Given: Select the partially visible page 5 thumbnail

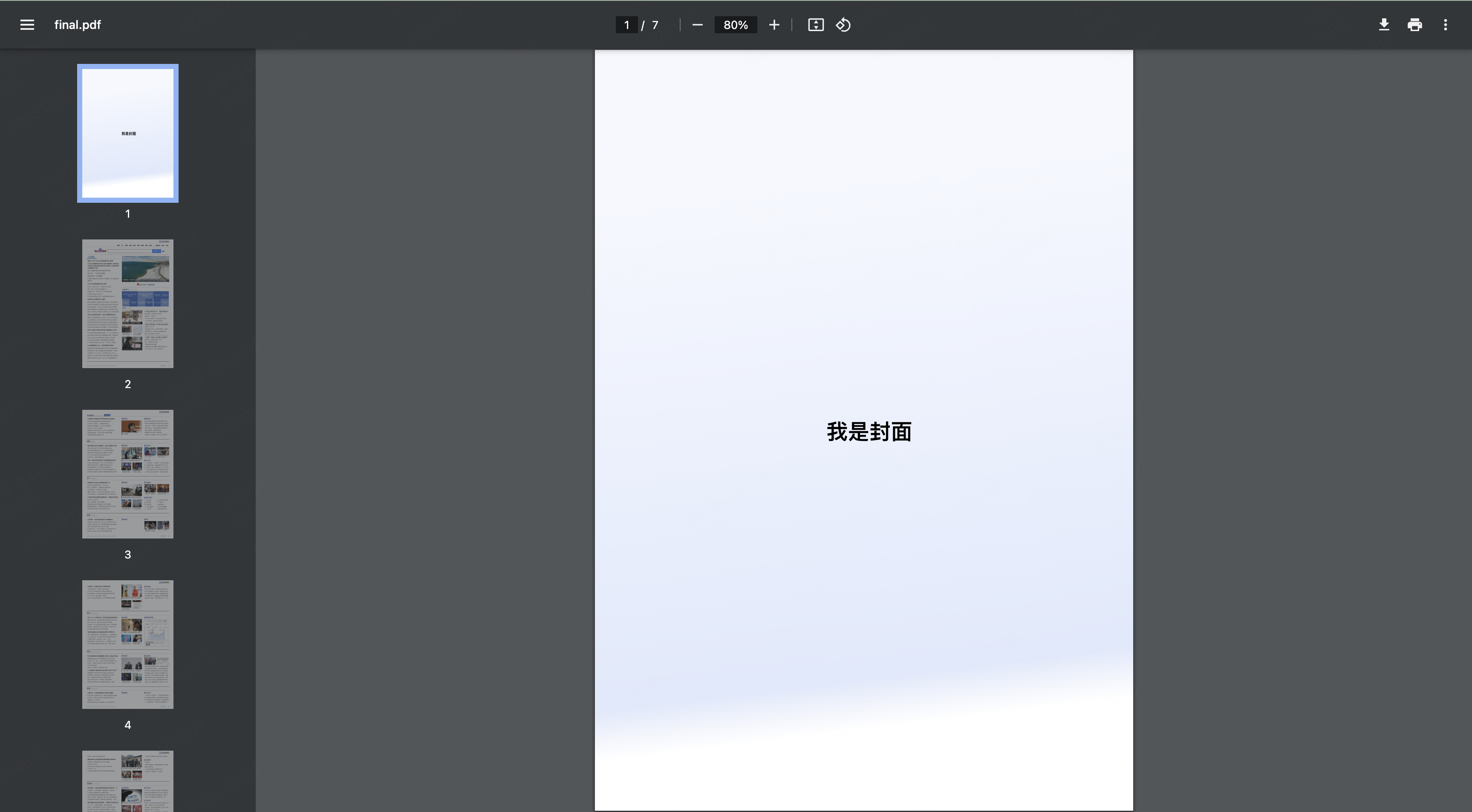Looking at the screenshot, I should click(x=127, y=781).
